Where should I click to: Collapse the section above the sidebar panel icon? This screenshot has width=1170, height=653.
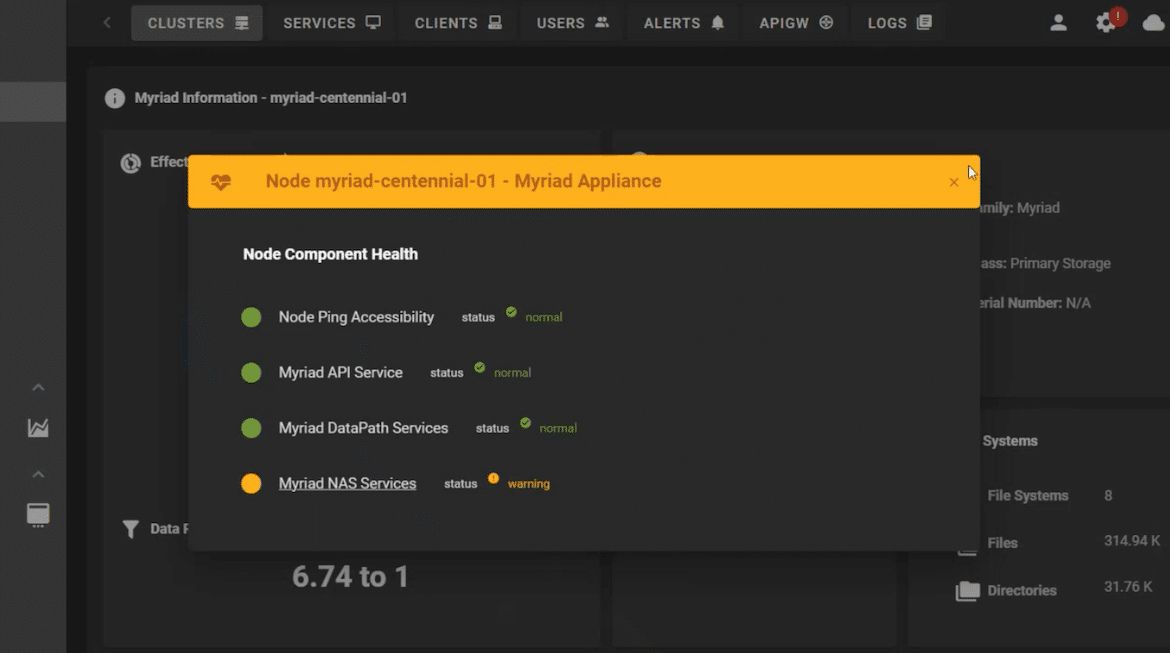coord(38,475)
